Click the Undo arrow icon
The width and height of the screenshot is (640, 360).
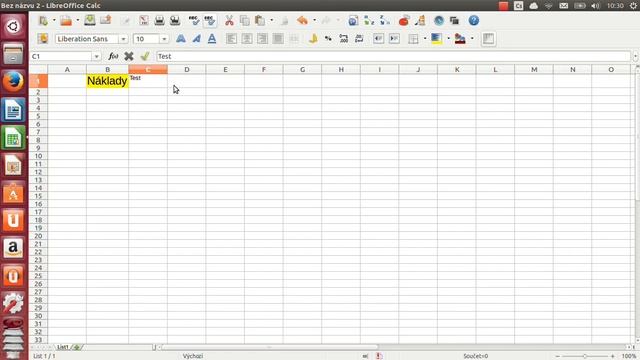tap(302, 20)
